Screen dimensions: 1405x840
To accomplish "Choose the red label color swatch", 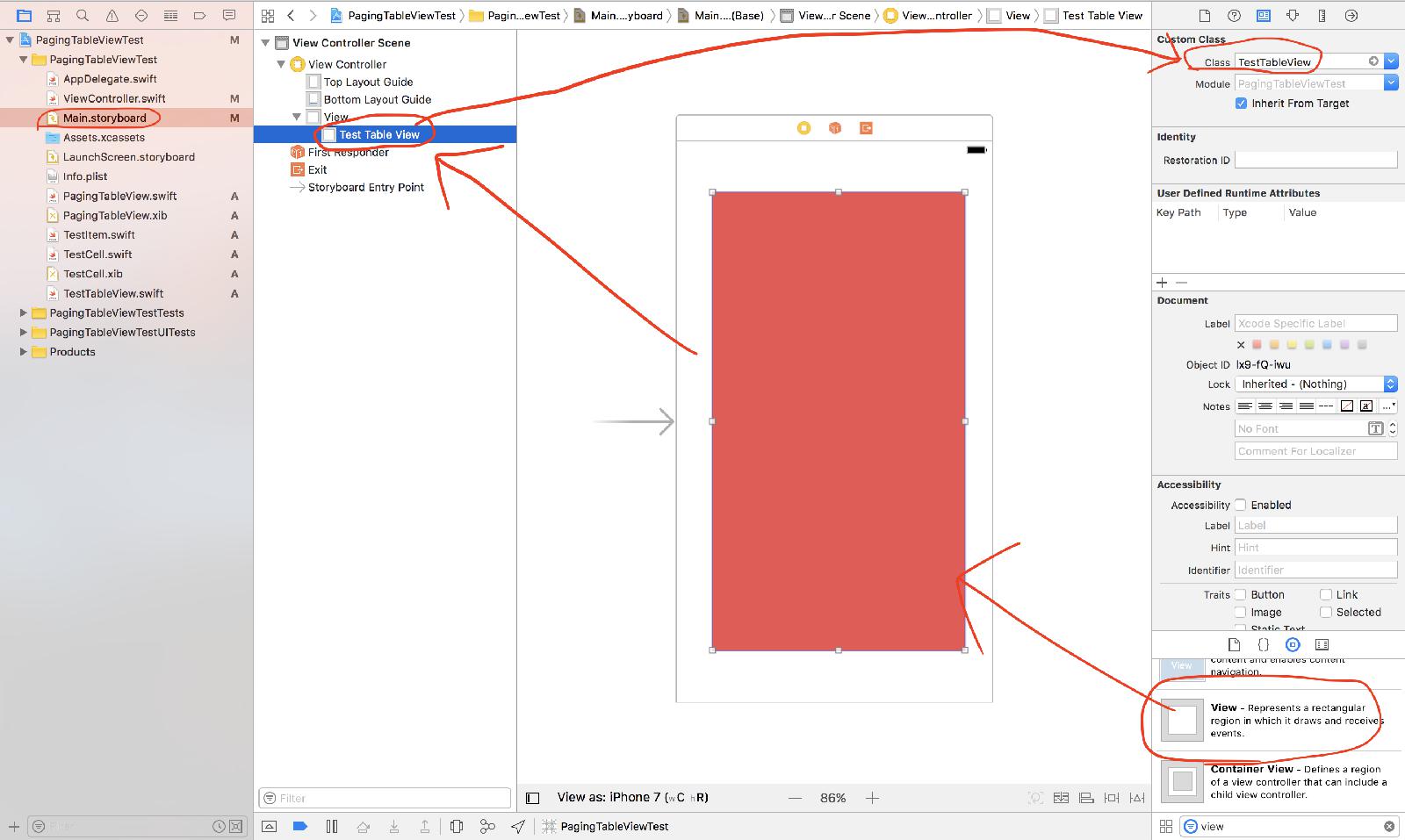I will click(1257, 345).
